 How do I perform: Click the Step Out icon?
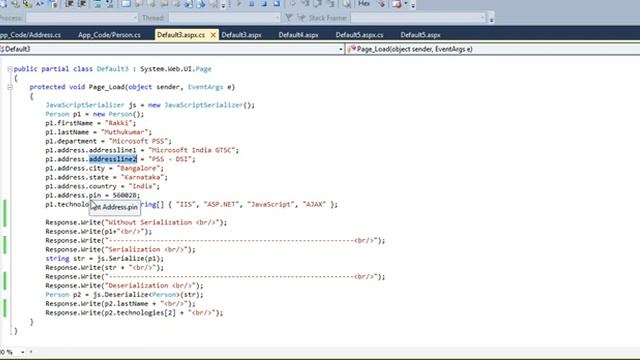point(331,4)
